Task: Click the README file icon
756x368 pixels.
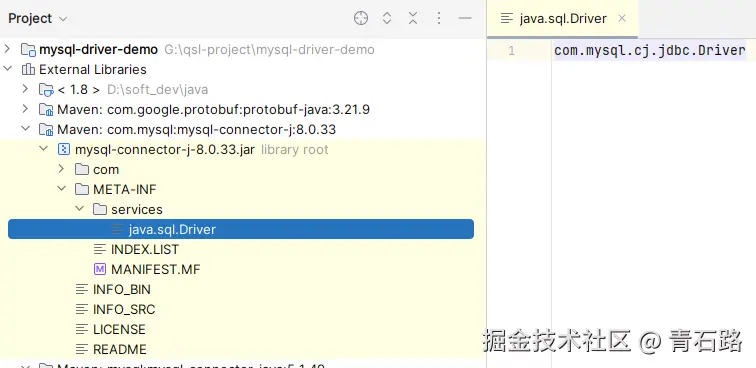Action: pos(82,349)
